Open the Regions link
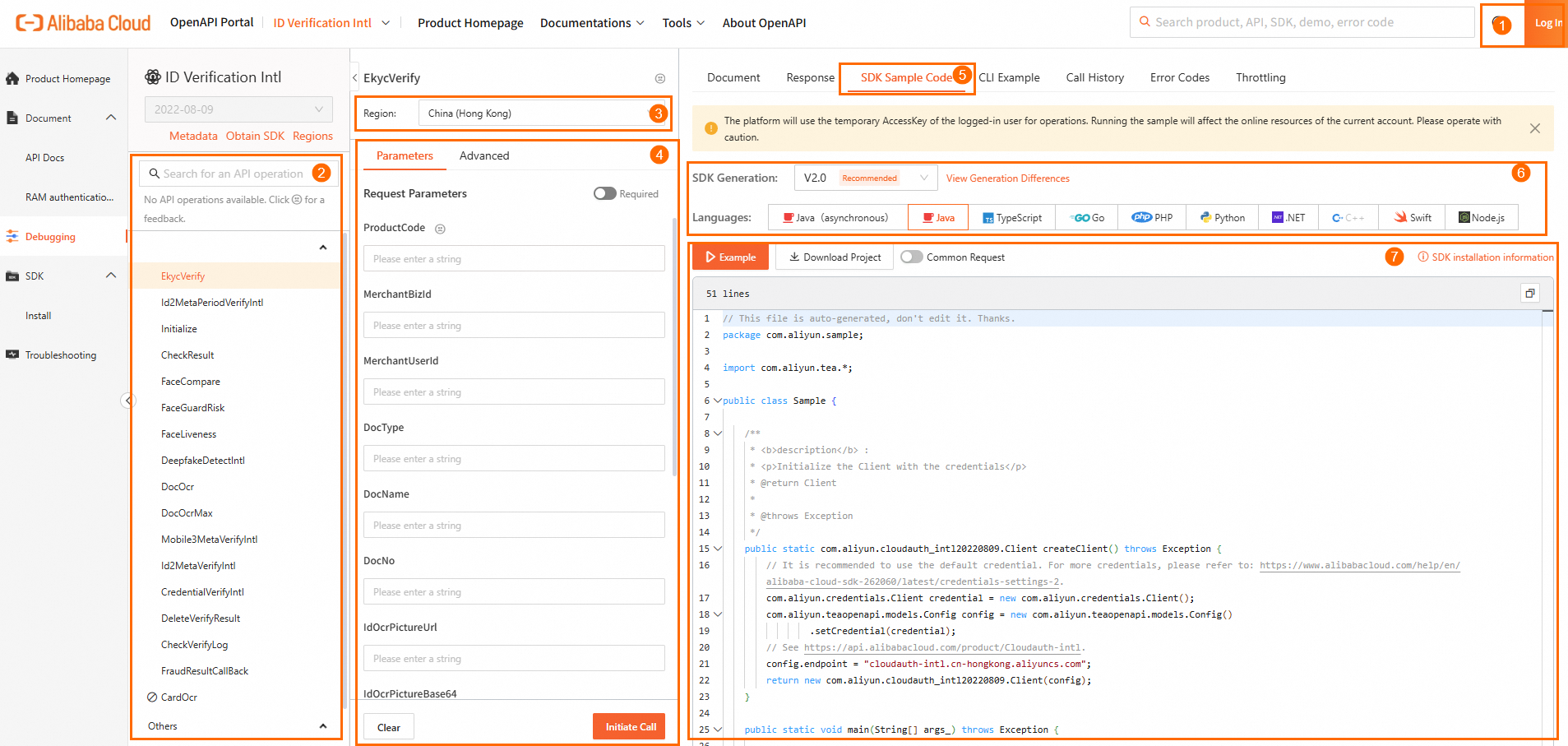Image resolution: width=1568 pixels, height=746 pixels. pos(312,136)
